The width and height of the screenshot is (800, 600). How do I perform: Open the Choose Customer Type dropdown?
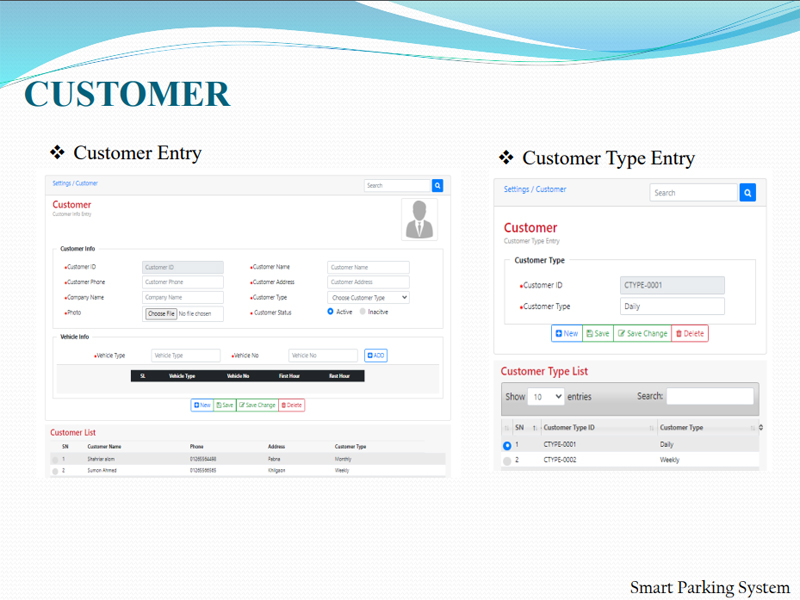tap(368, 298)
